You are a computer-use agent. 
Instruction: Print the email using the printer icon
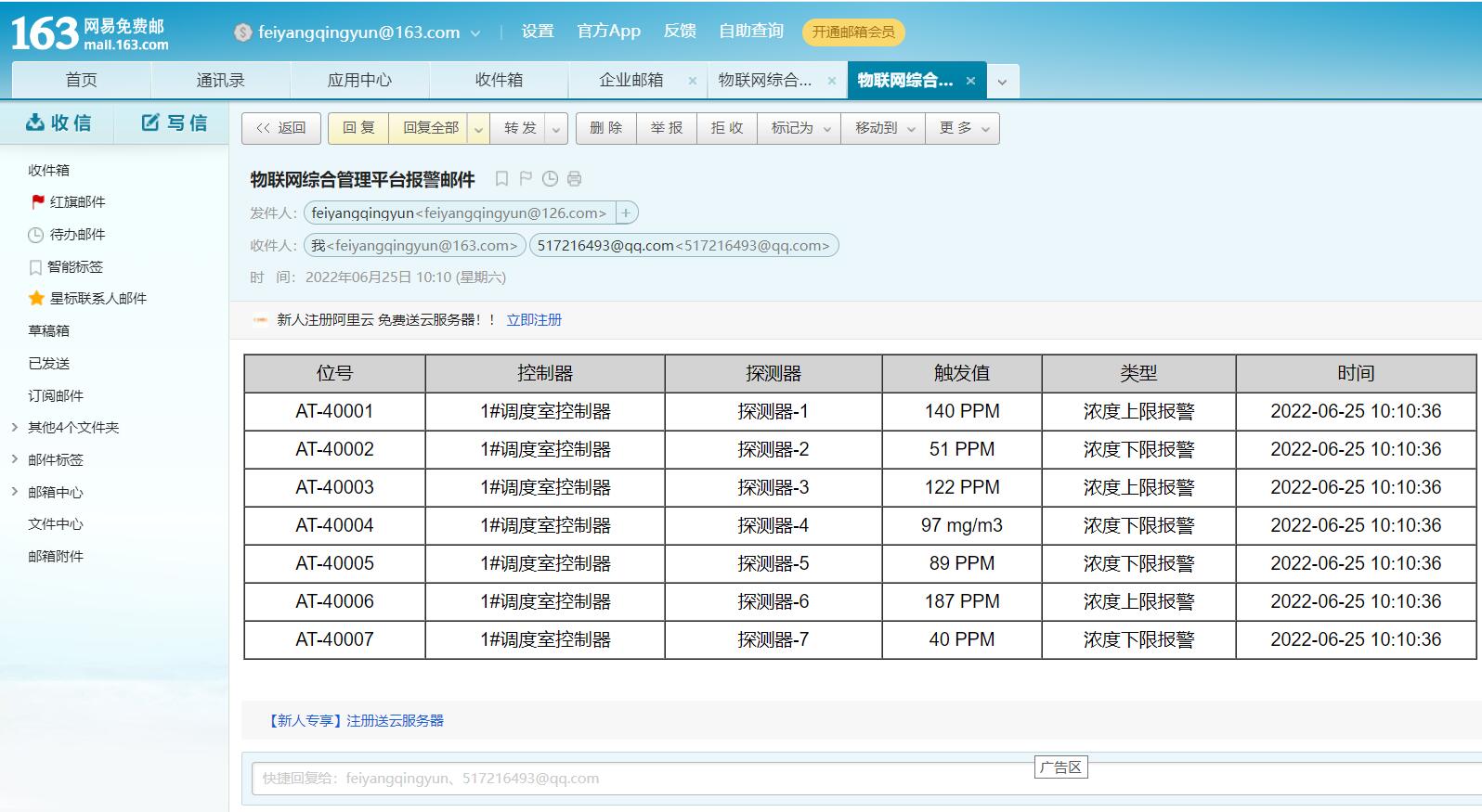tap(574, 178)
